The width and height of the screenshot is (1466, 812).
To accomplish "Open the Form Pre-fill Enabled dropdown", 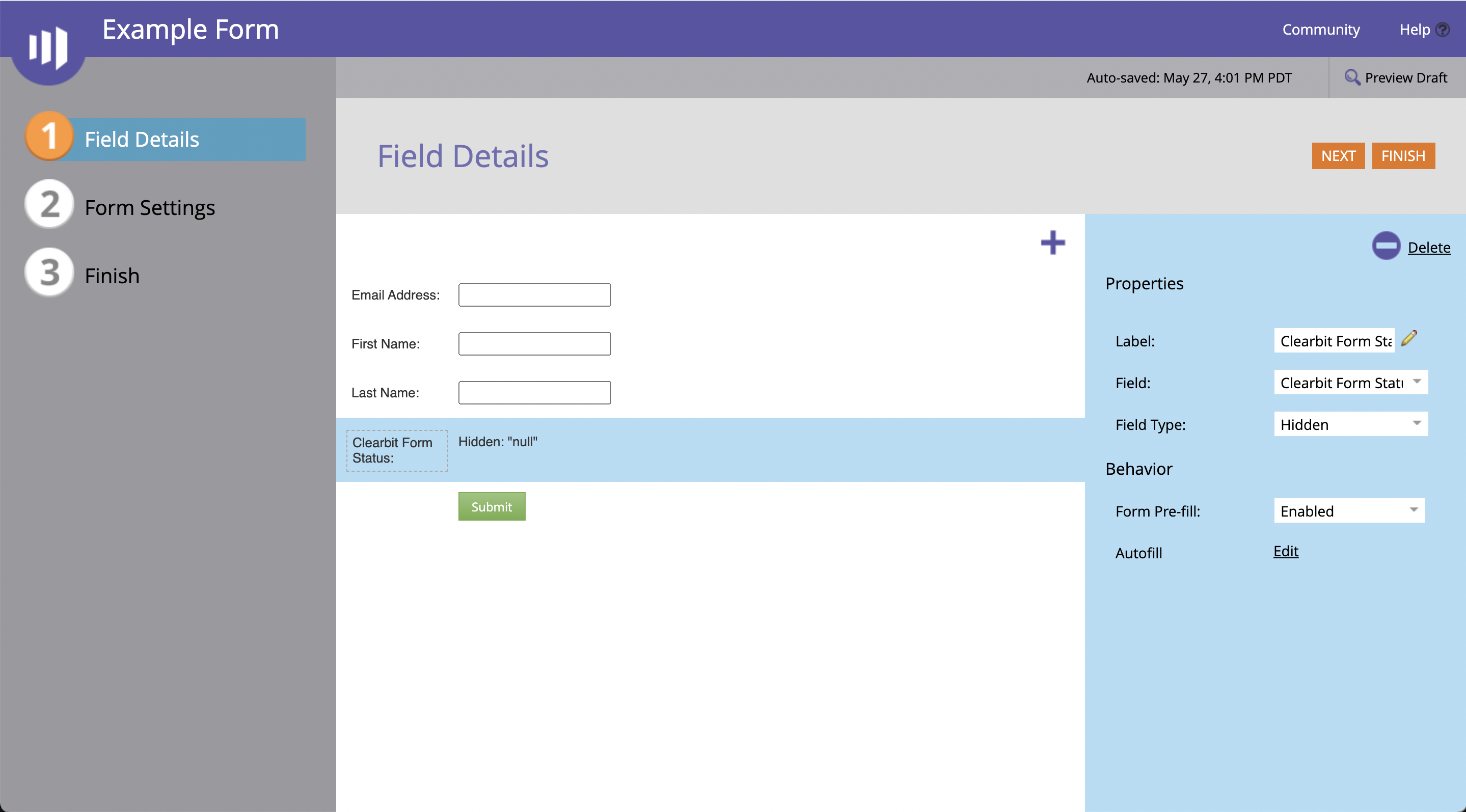I will 1349,510.
